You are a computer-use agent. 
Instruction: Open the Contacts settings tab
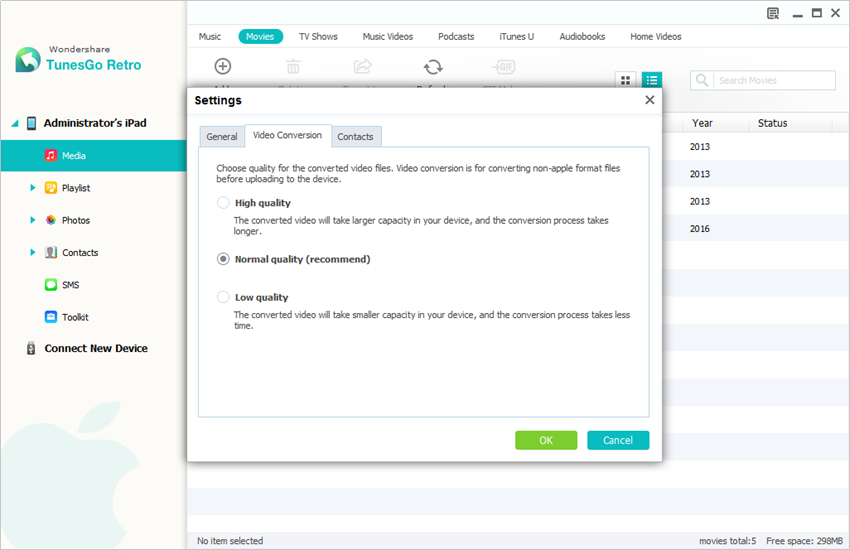[x=355, y=137]
